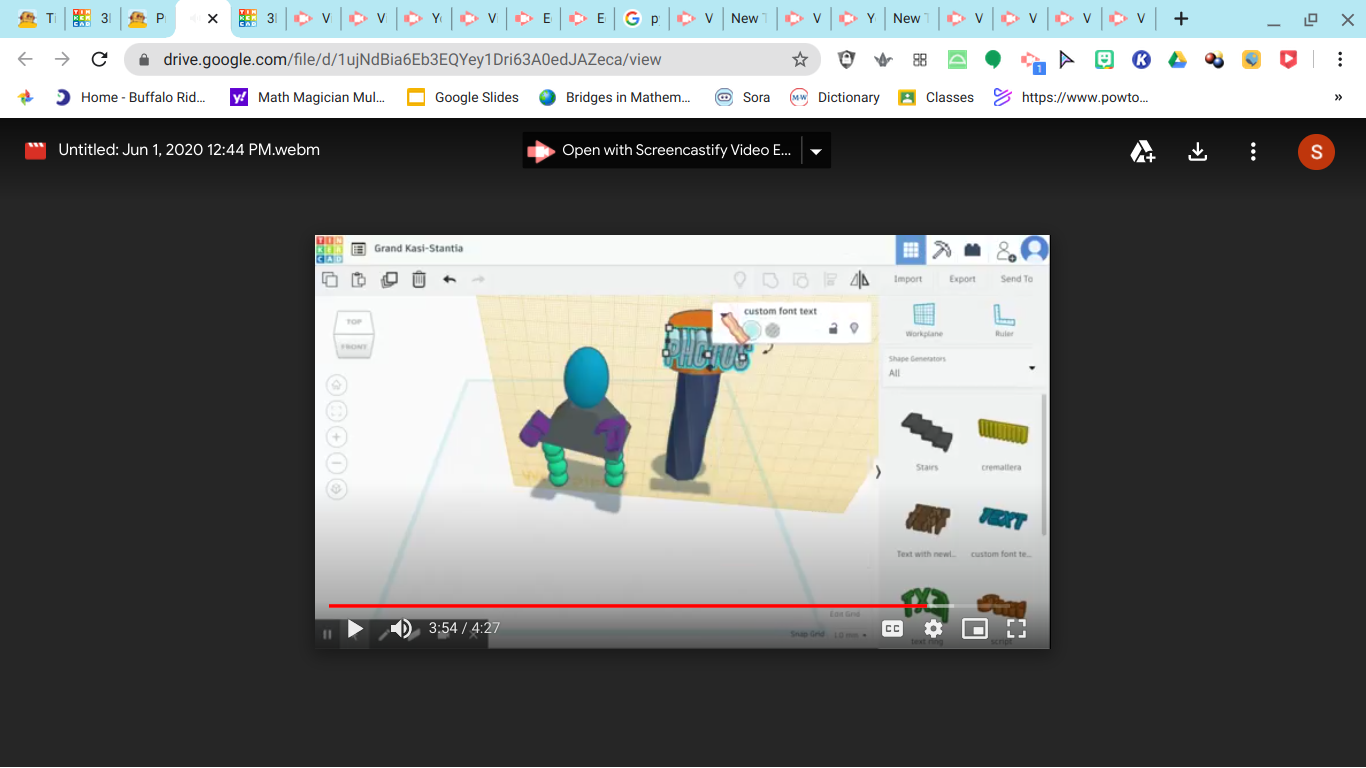
Task: Go back to the previous page
Action: coord(25,59)
